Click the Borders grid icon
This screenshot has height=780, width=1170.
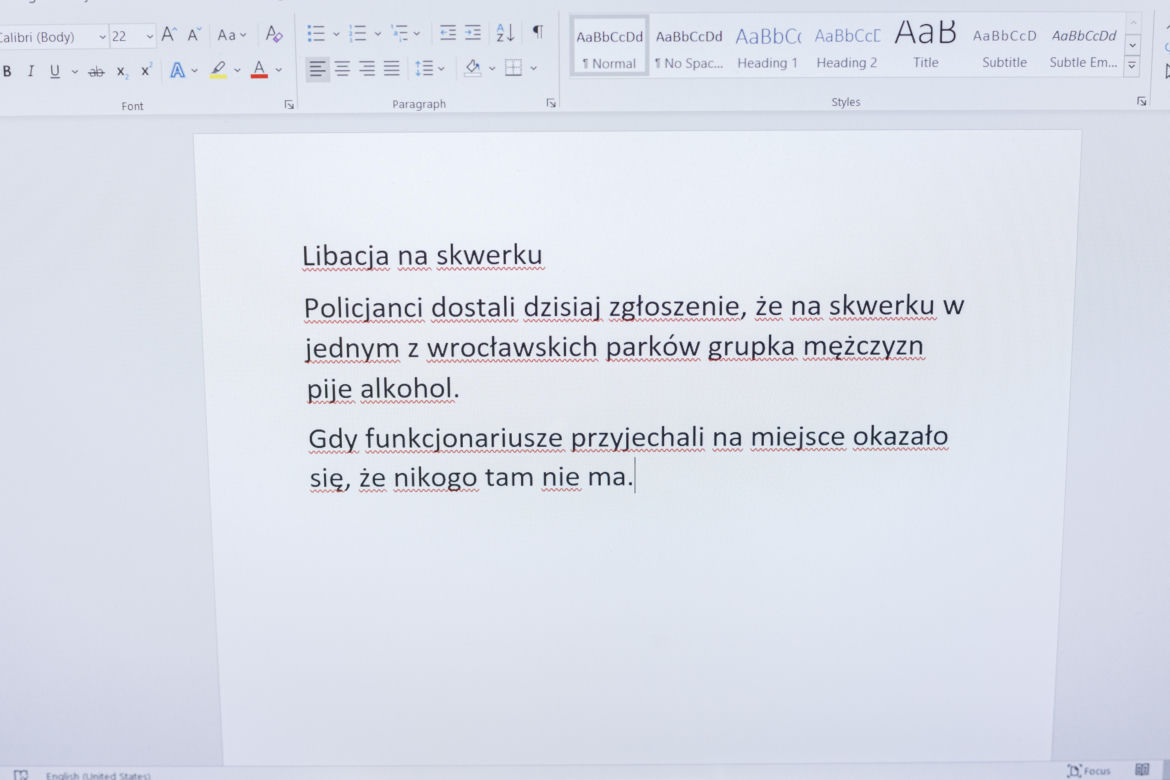coord(513,67)
